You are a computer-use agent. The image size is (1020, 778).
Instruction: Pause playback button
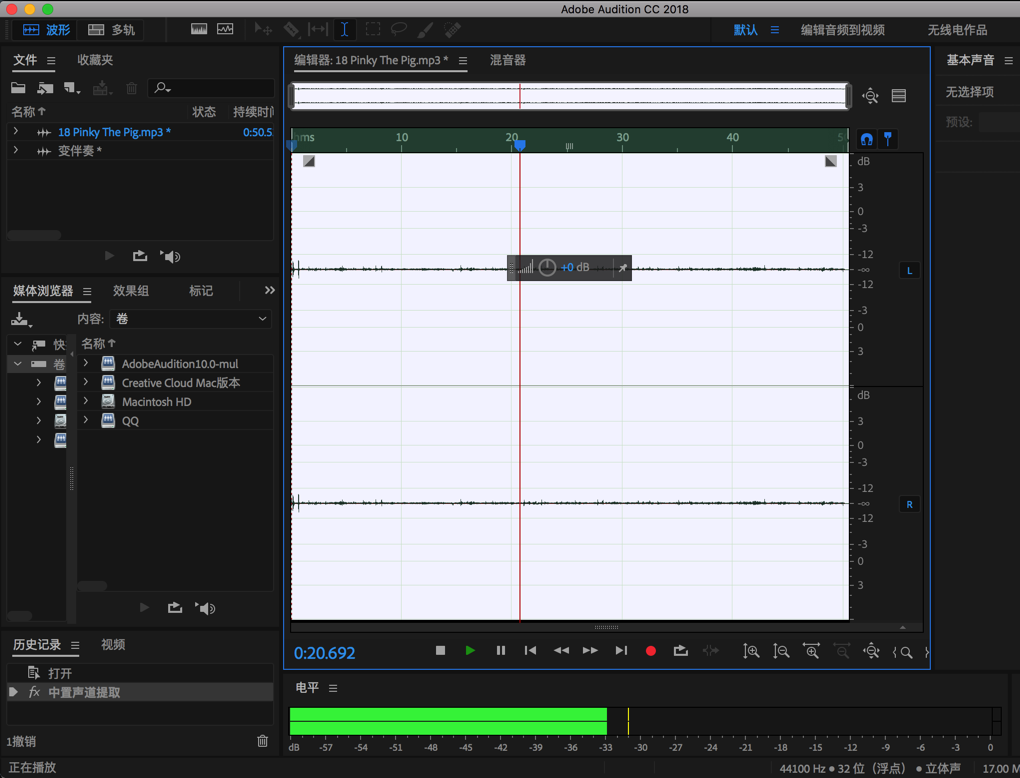click(500, 651)
